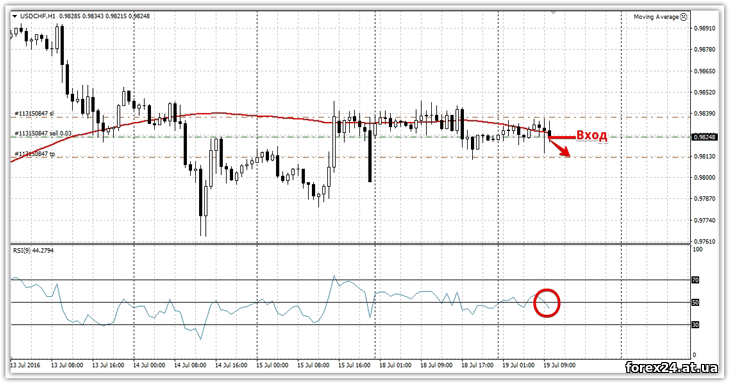Image resolution: width=729 pixels, height=383 pixels.
Task: Click the Moving Average expert advisor label
Action: tap(656, 17)
